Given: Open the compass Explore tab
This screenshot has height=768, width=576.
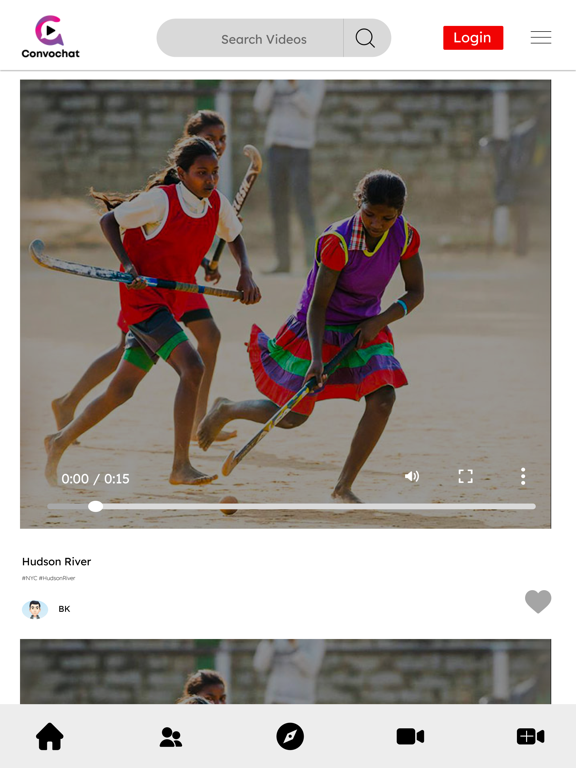Looking at the screenshot, I should pos(290,736).
